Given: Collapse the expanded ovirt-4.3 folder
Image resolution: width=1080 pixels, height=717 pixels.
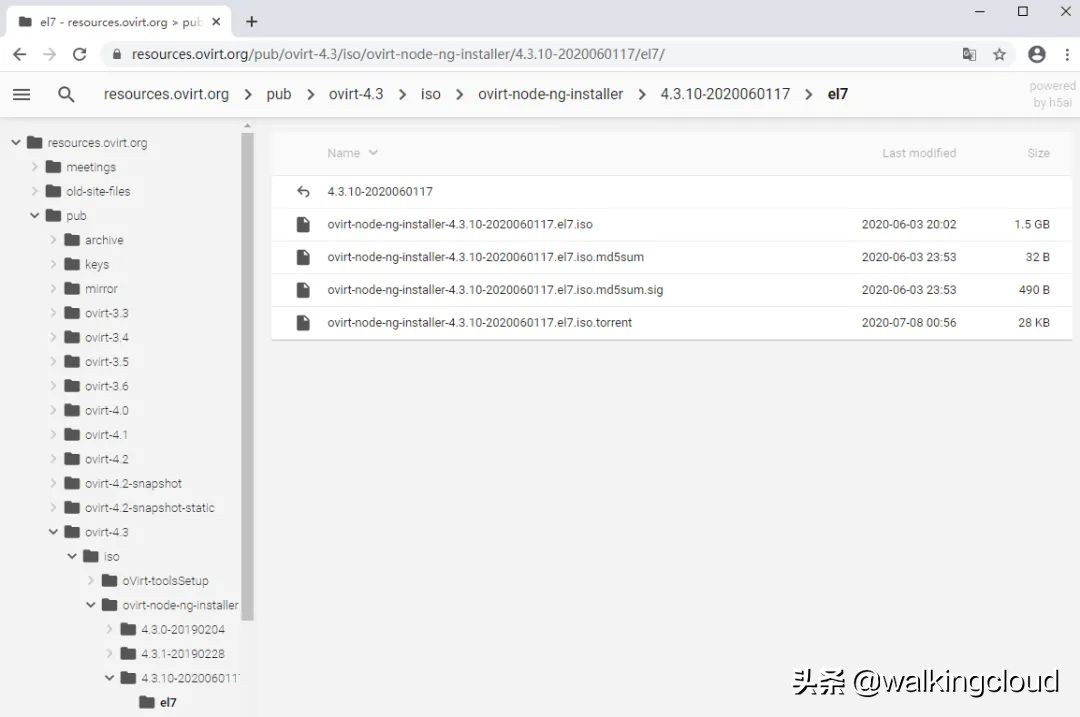Looking at the screenshot, I should point(54,531).
